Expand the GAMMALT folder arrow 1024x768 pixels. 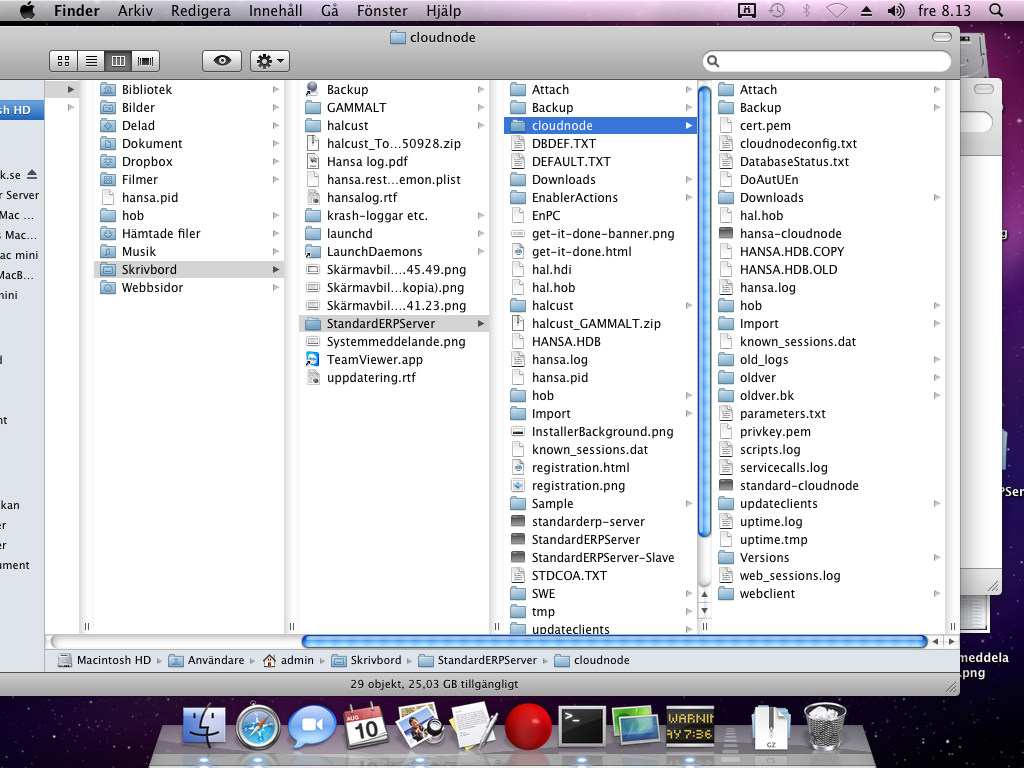point(481,107)
